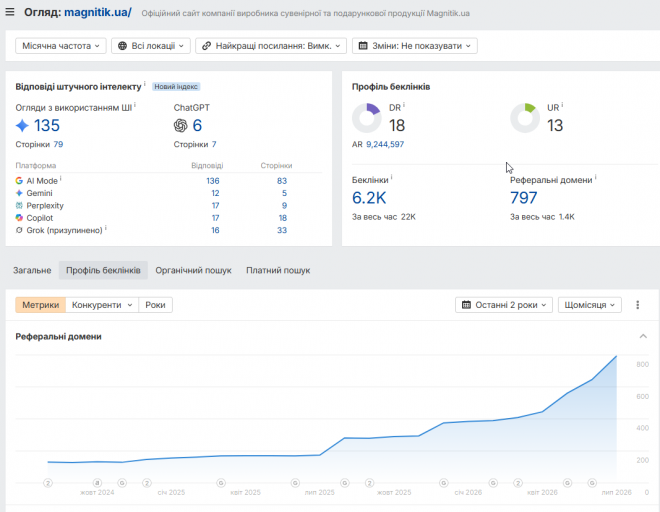This screenshot has height=512, width=660.
Task: Open the hamburger menu icon
Action: click(10, 12)
